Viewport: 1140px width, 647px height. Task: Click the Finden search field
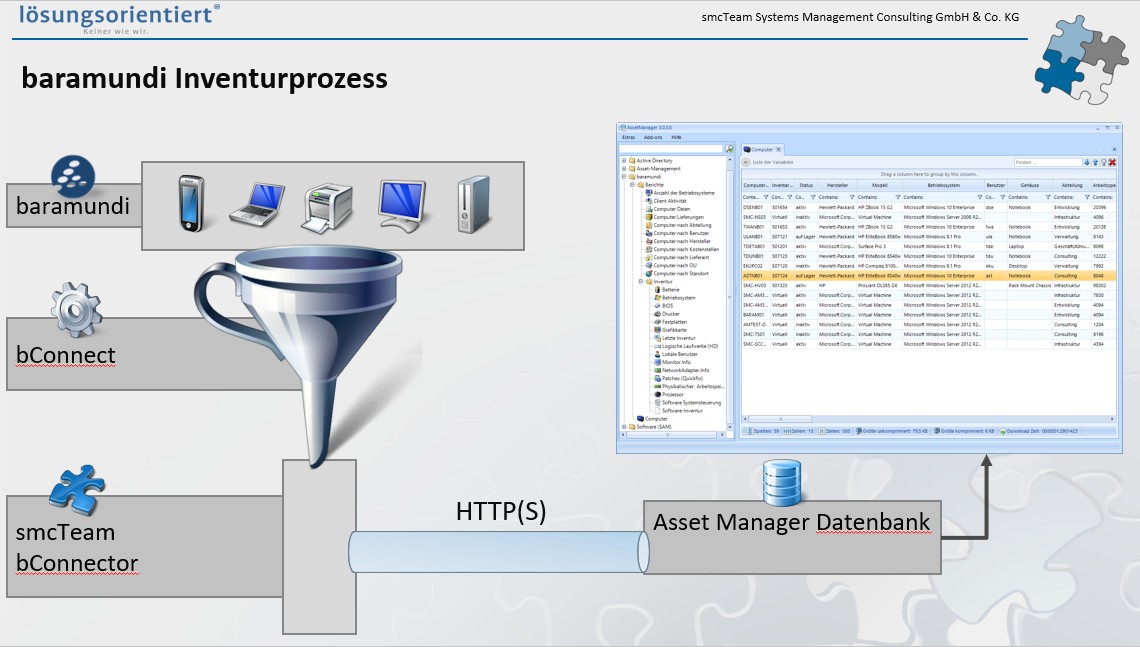click(x=1048, y=162)
